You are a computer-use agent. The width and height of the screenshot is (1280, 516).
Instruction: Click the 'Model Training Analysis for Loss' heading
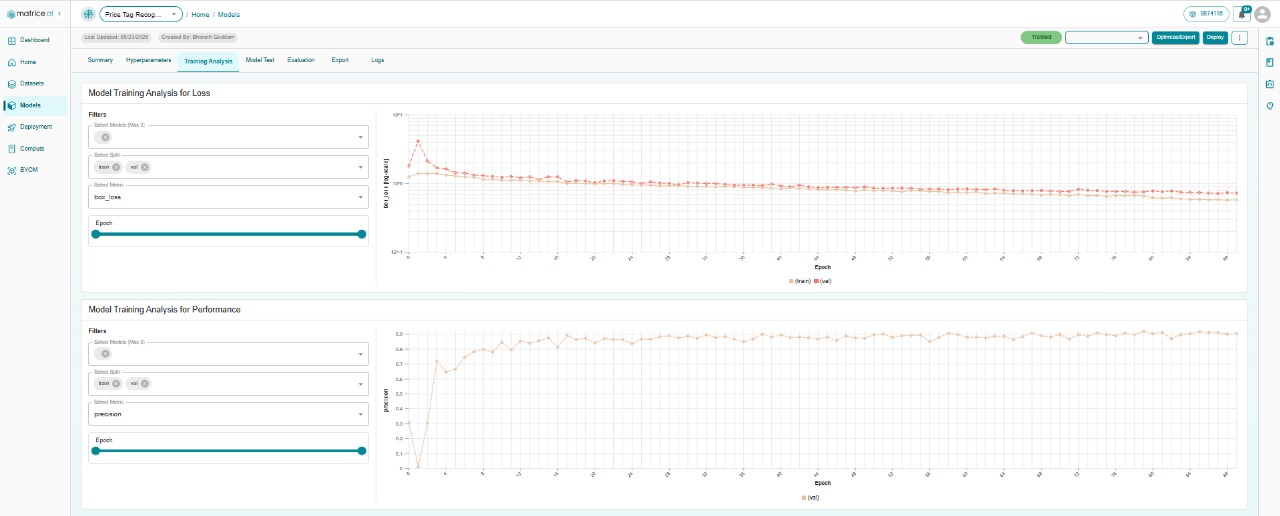[x=149, y=93]
